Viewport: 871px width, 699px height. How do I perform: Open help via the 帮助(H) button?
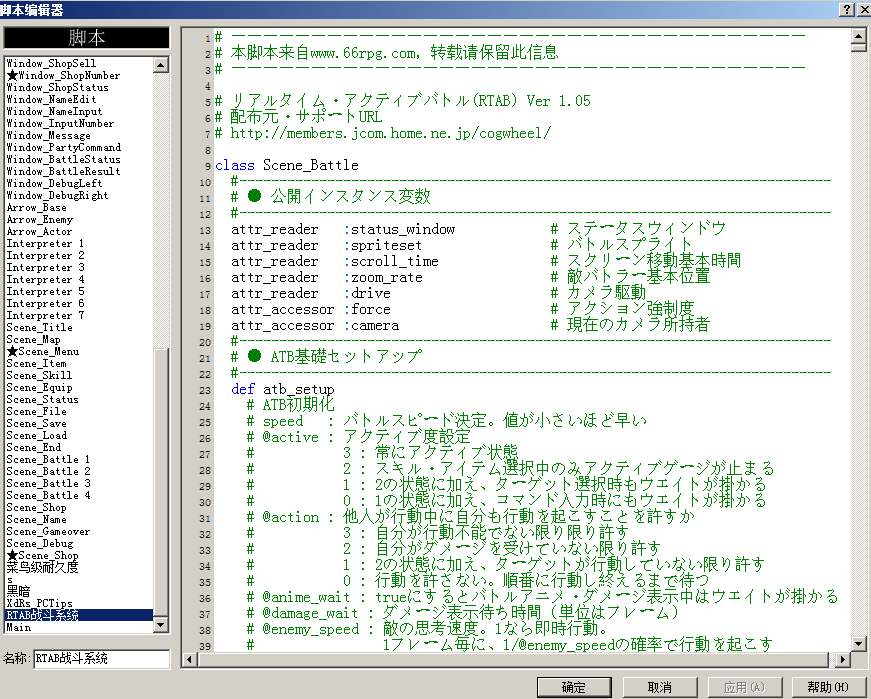click(x=828, y=687)
